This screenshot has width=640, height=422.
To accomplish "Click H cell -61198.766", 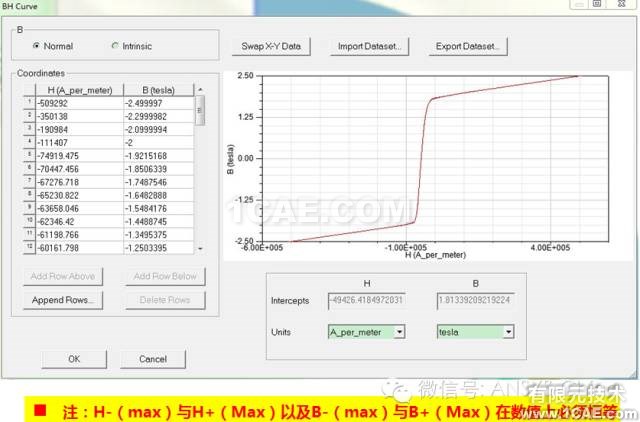I will tap(80, 235).
